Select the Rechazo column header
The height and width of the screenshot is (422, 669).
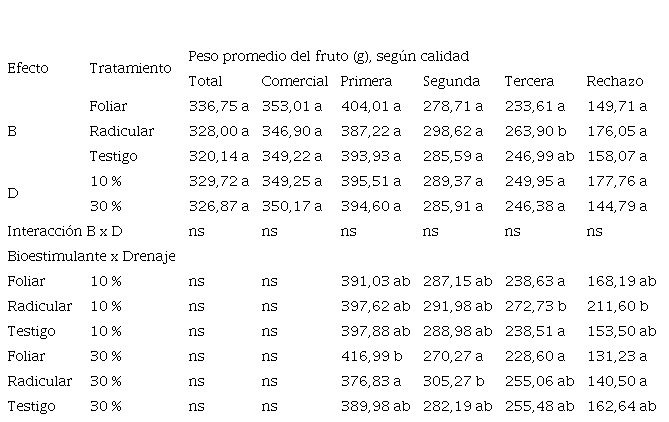coord(615,81)
